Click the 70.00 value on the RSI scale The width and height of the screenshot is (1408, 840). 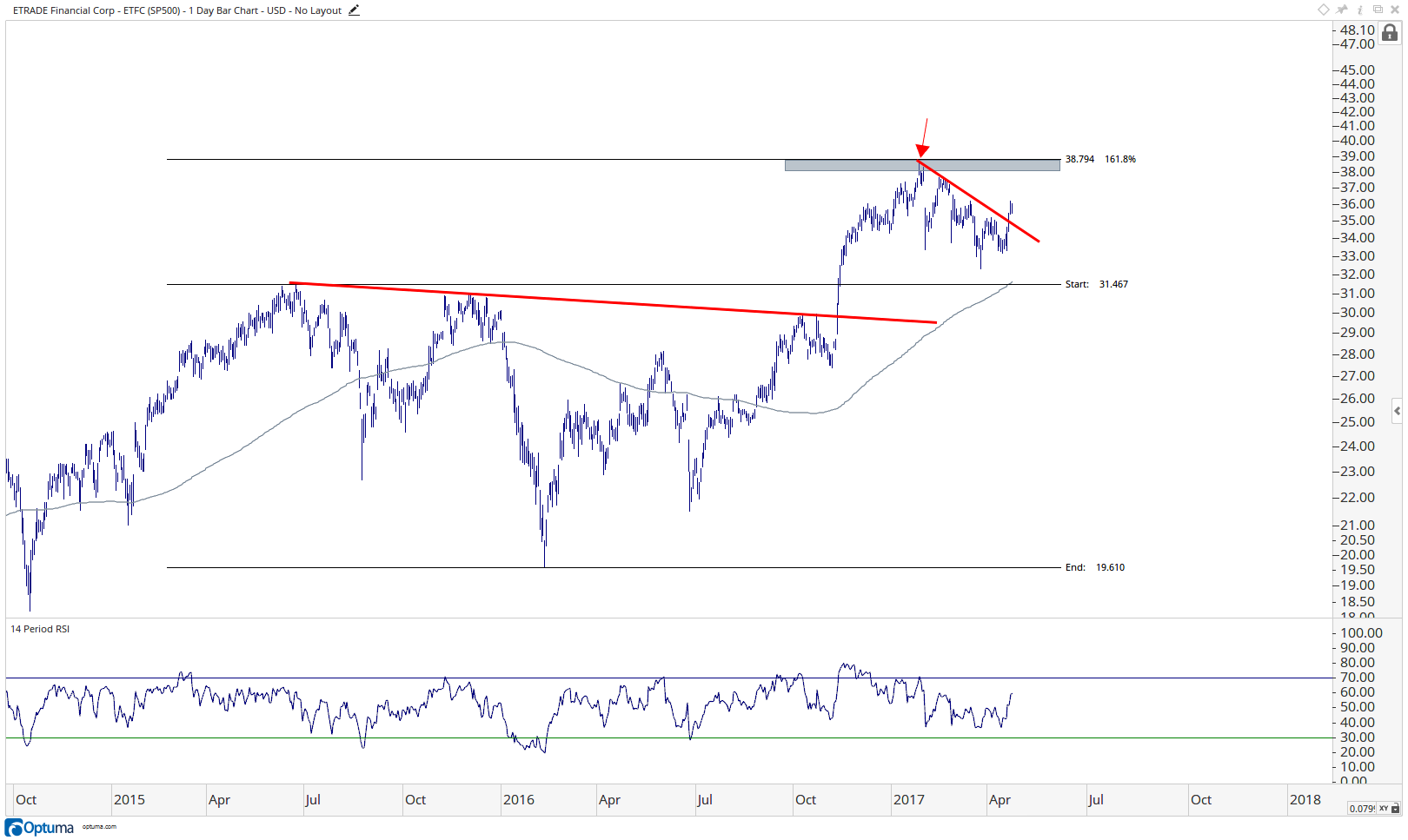pos(1358,678)
